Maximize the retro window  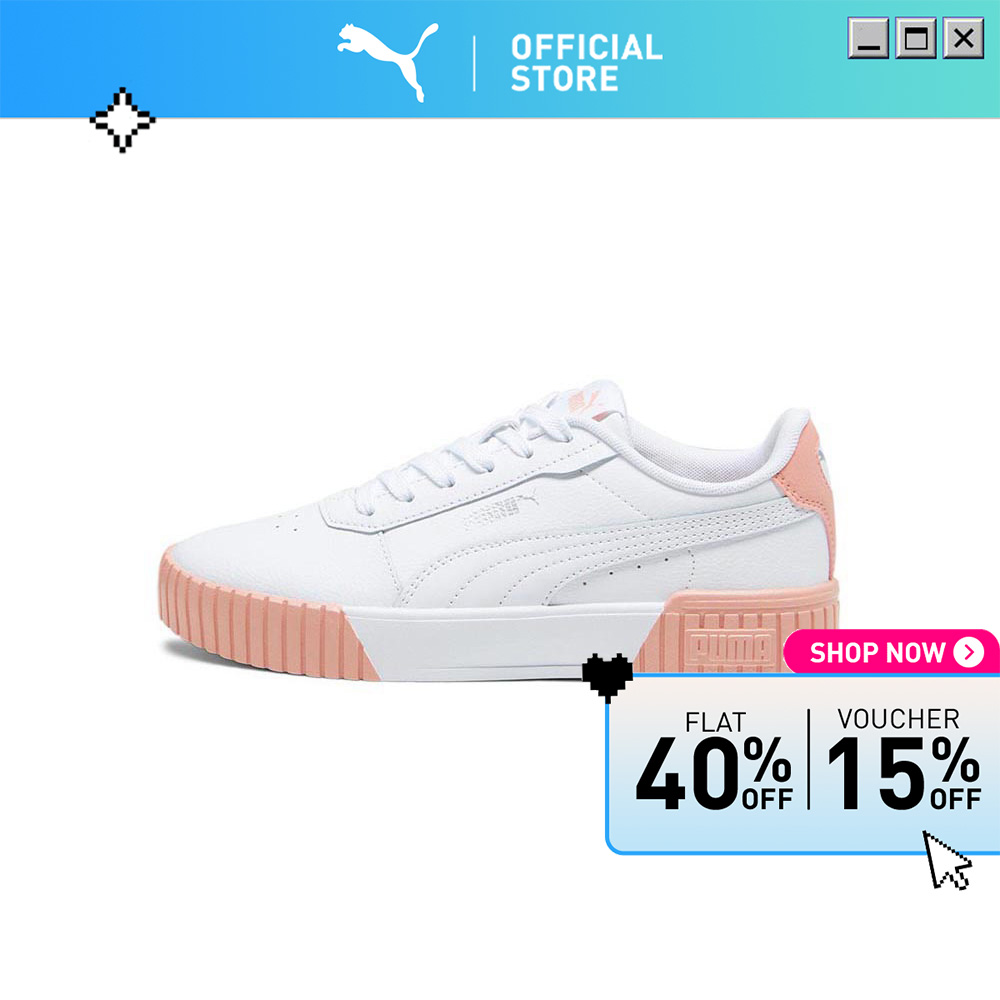coord(916,38)
